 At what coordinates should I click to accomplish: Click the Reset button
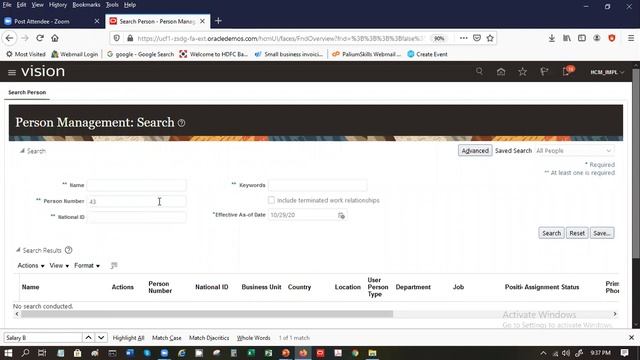pos(577,233)
